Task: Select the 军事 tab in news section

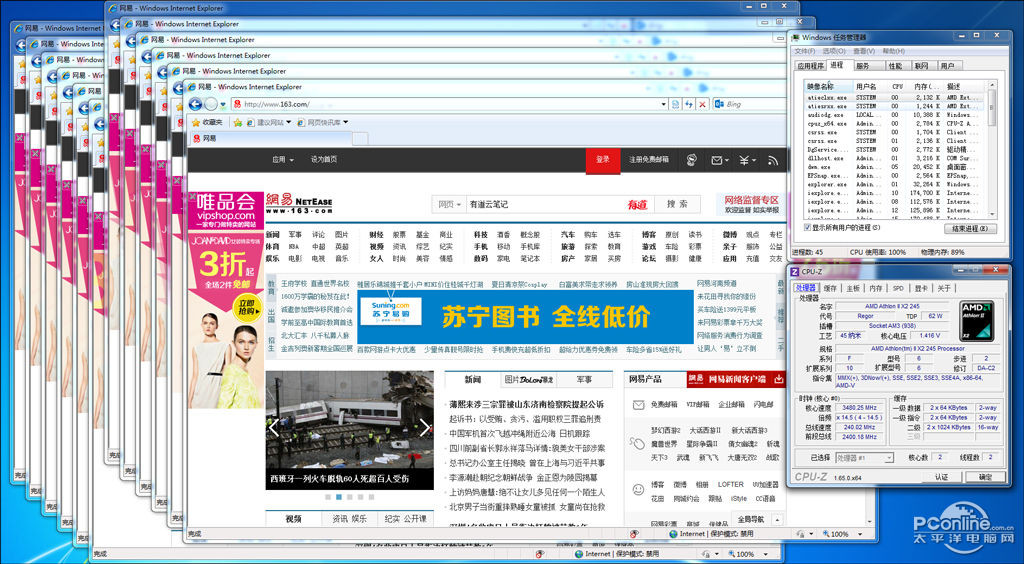Action: (x=584, y=379)
